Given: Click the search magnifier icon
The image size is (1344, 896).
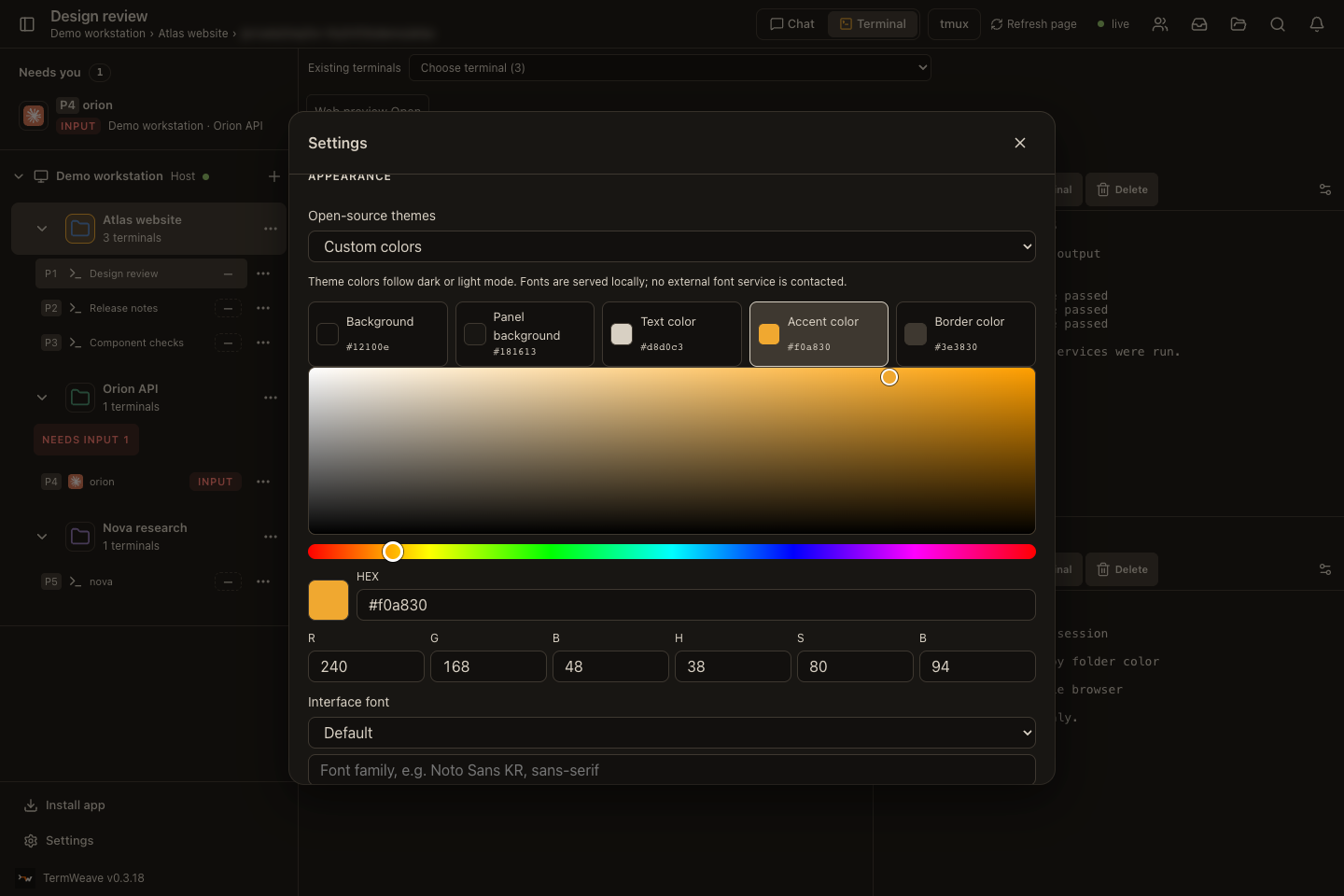Looking at the screenshot, I should 1278,24.
